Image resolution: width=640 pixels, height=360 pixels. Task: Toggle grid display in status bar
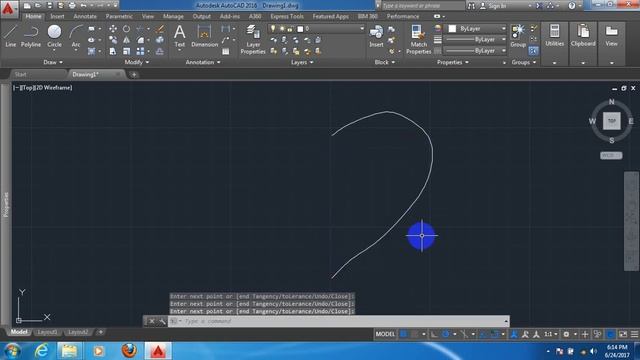[404, 334]
